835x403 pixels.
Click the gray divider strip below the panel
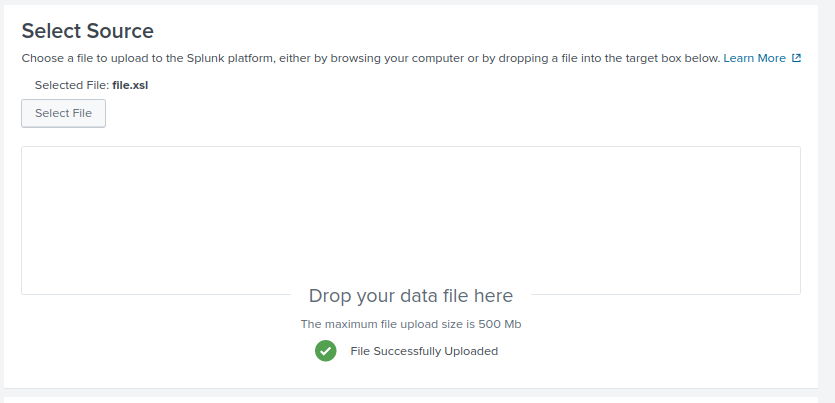(417, 391)
